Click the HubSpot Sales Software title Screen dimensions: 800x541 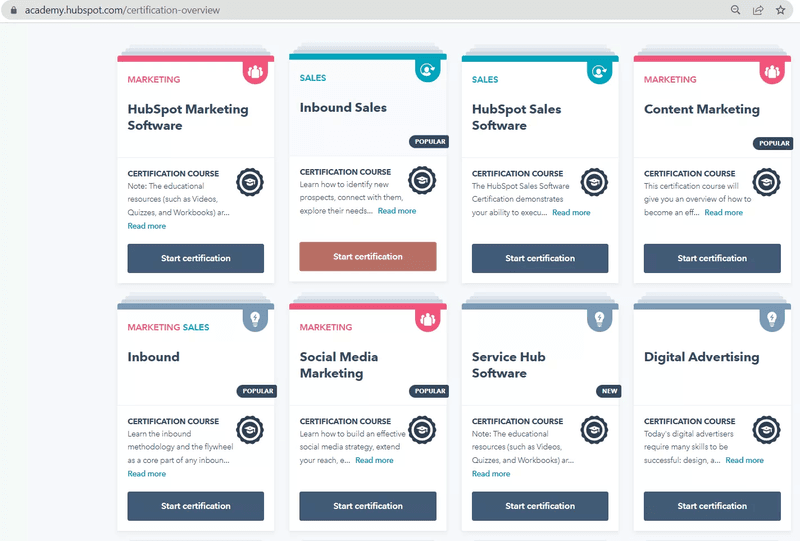[x=516, y=117]
